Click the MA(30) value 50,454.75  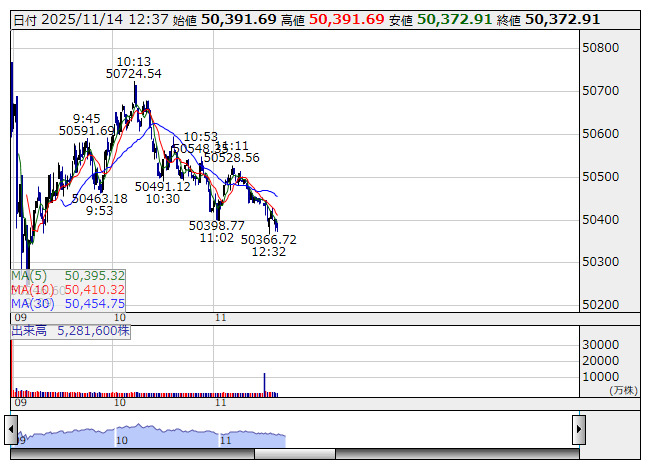tap(95, 304)
